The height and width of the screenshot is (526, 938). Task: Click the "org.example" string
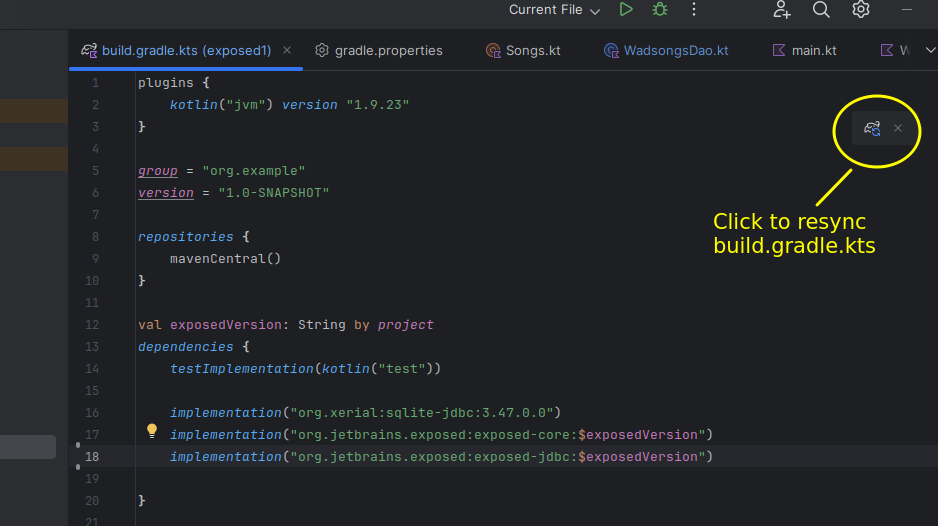[254, 171]
